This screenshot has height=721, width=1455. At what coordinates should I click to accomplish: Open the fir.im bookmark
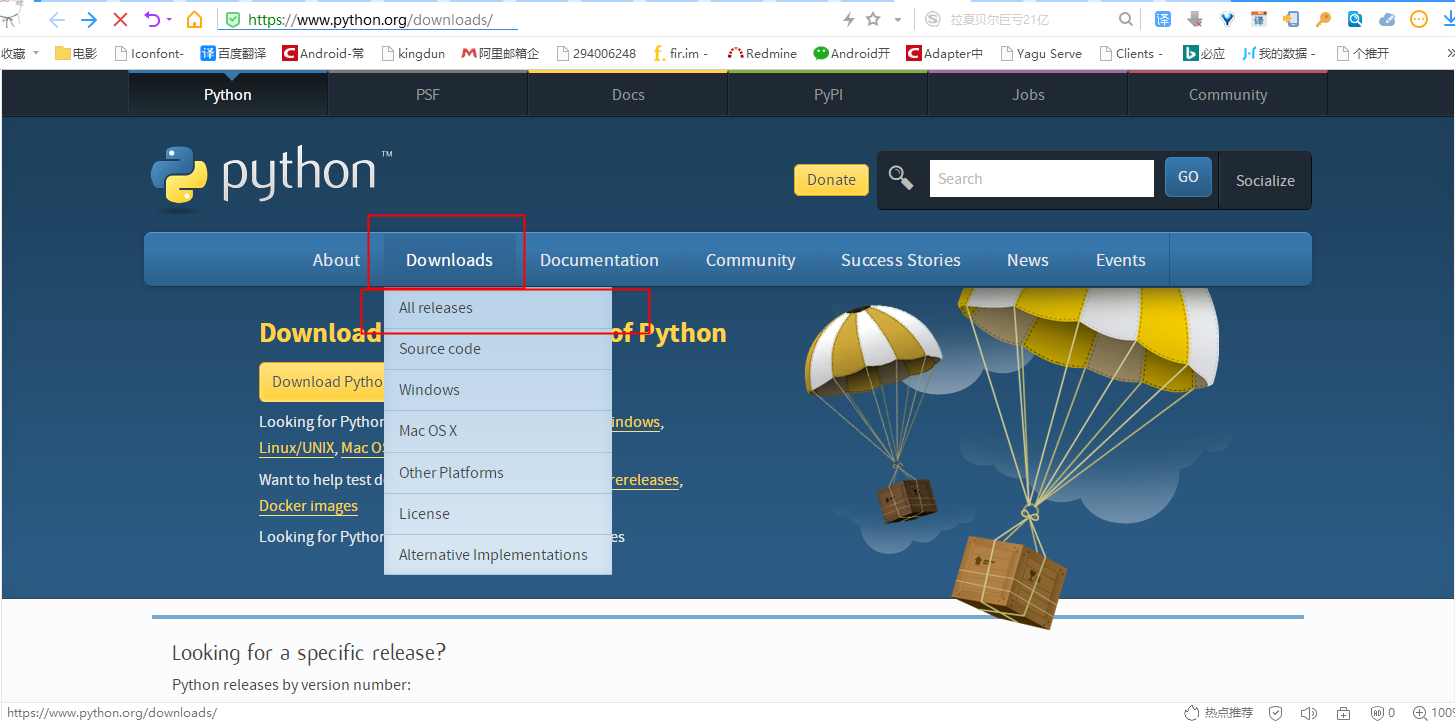pyautogui.click(x=680, y=53)
